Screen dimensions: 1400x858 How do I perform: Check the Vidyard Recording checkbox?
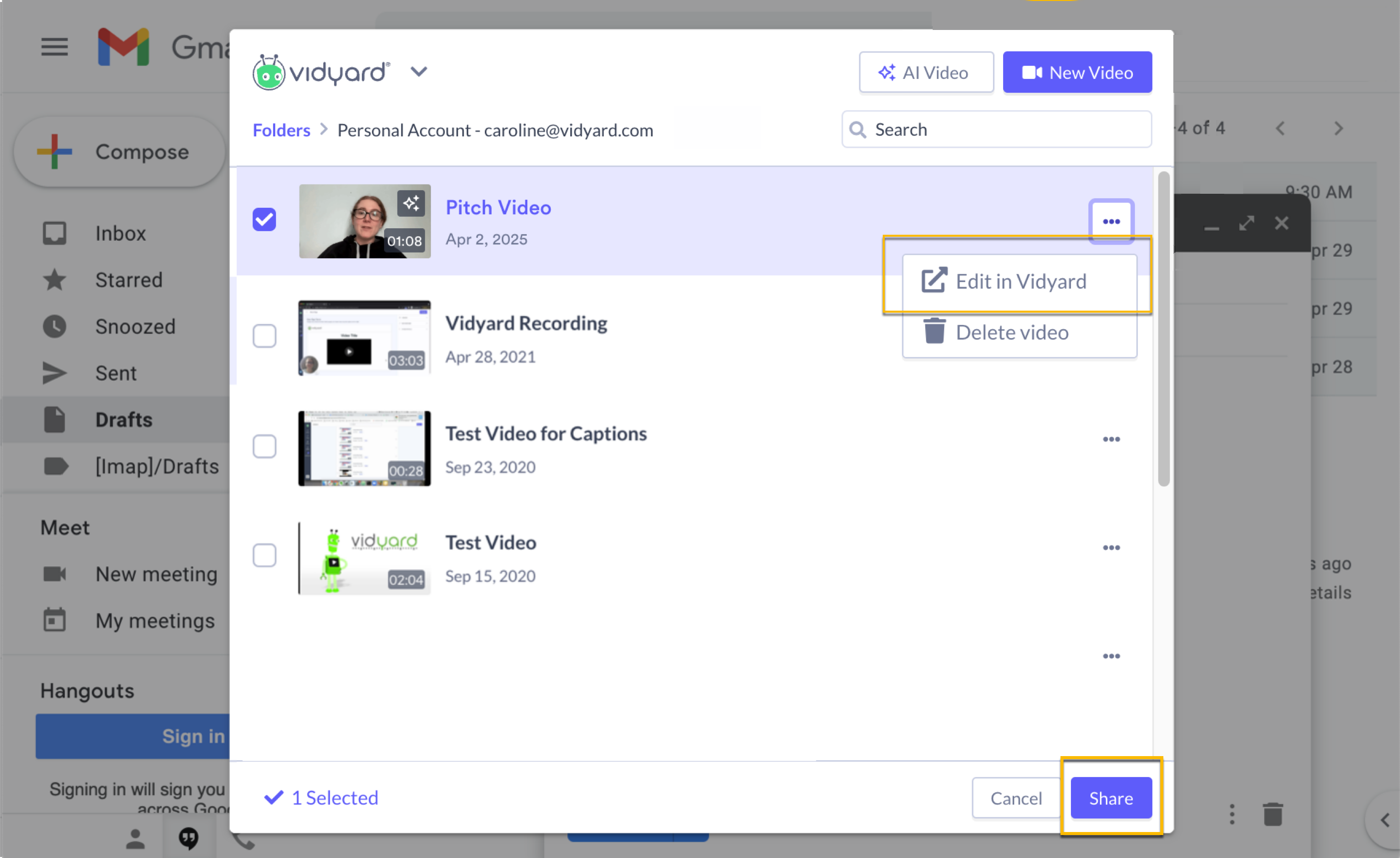coord(264,337)
